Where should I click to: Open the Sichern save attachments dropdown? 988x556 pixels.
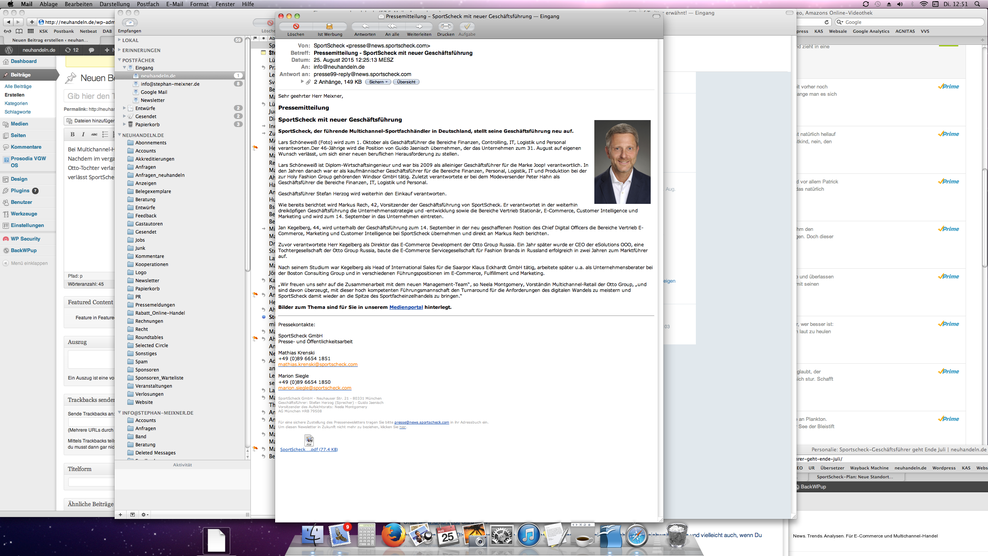click(x=377, y=82)
